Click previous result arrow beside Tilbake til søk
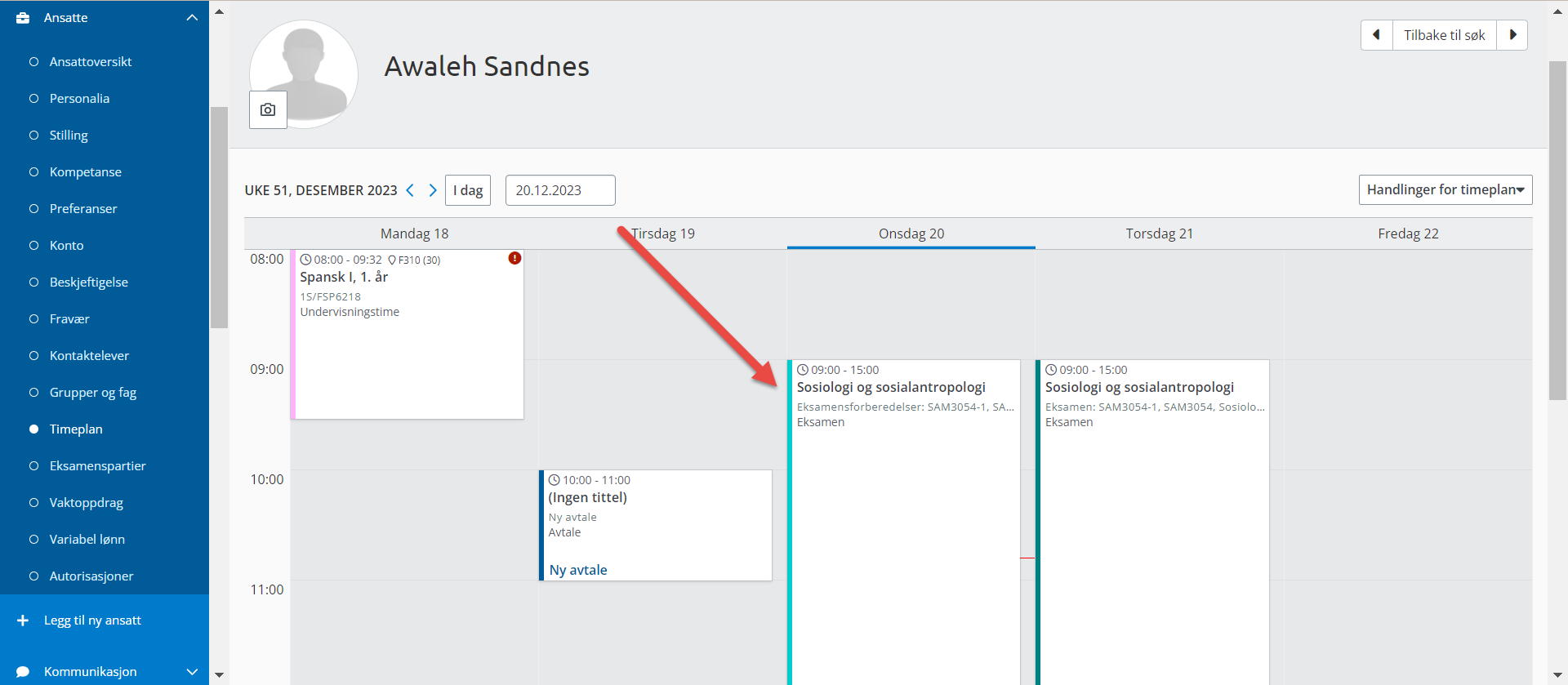The image size is (1568, 685). [x=1376, y=35]
